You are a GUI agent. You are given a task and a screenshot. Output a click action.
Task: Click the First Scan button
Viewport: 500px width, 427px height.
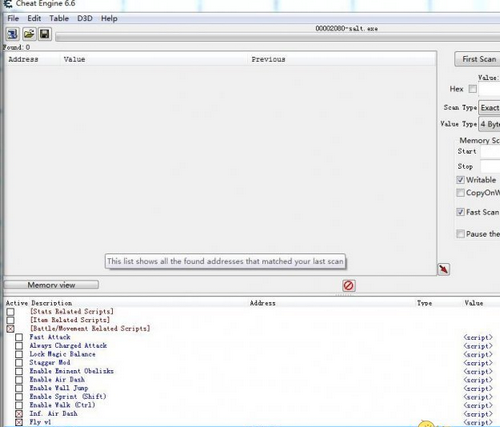pos(478,59)
